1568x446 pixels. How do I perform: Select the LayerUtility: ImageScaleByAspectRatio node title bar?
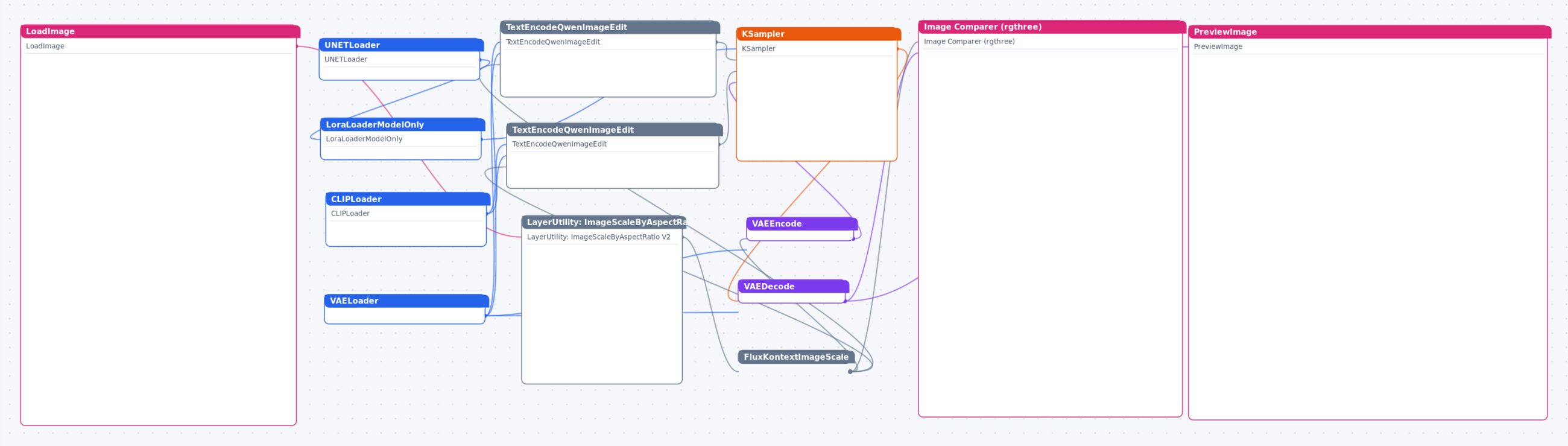click(x=604, y=222)
